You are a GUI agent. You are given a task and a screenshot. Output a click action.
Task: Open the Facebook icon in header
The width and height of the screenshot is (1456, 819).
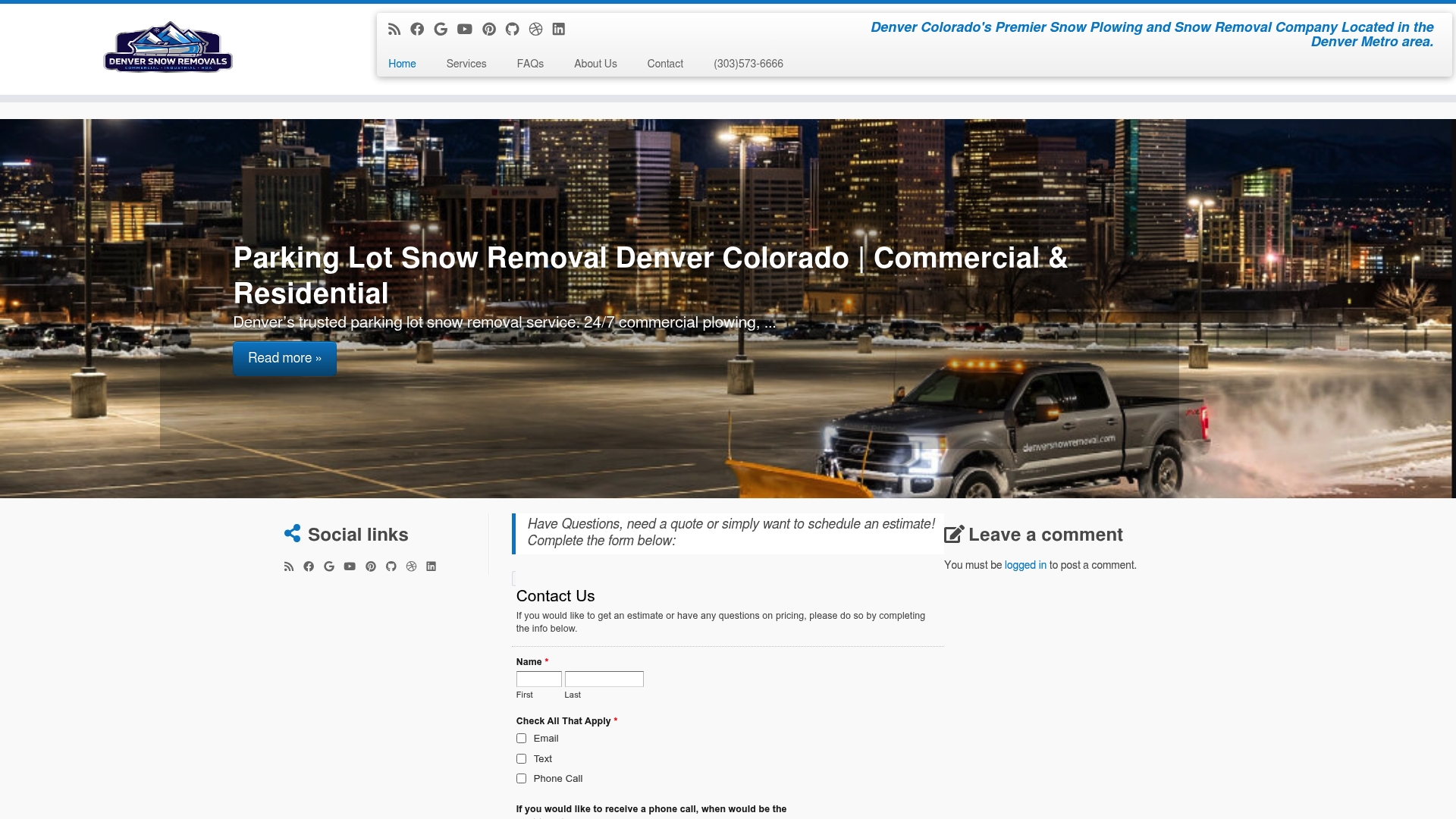click(417, 29)
